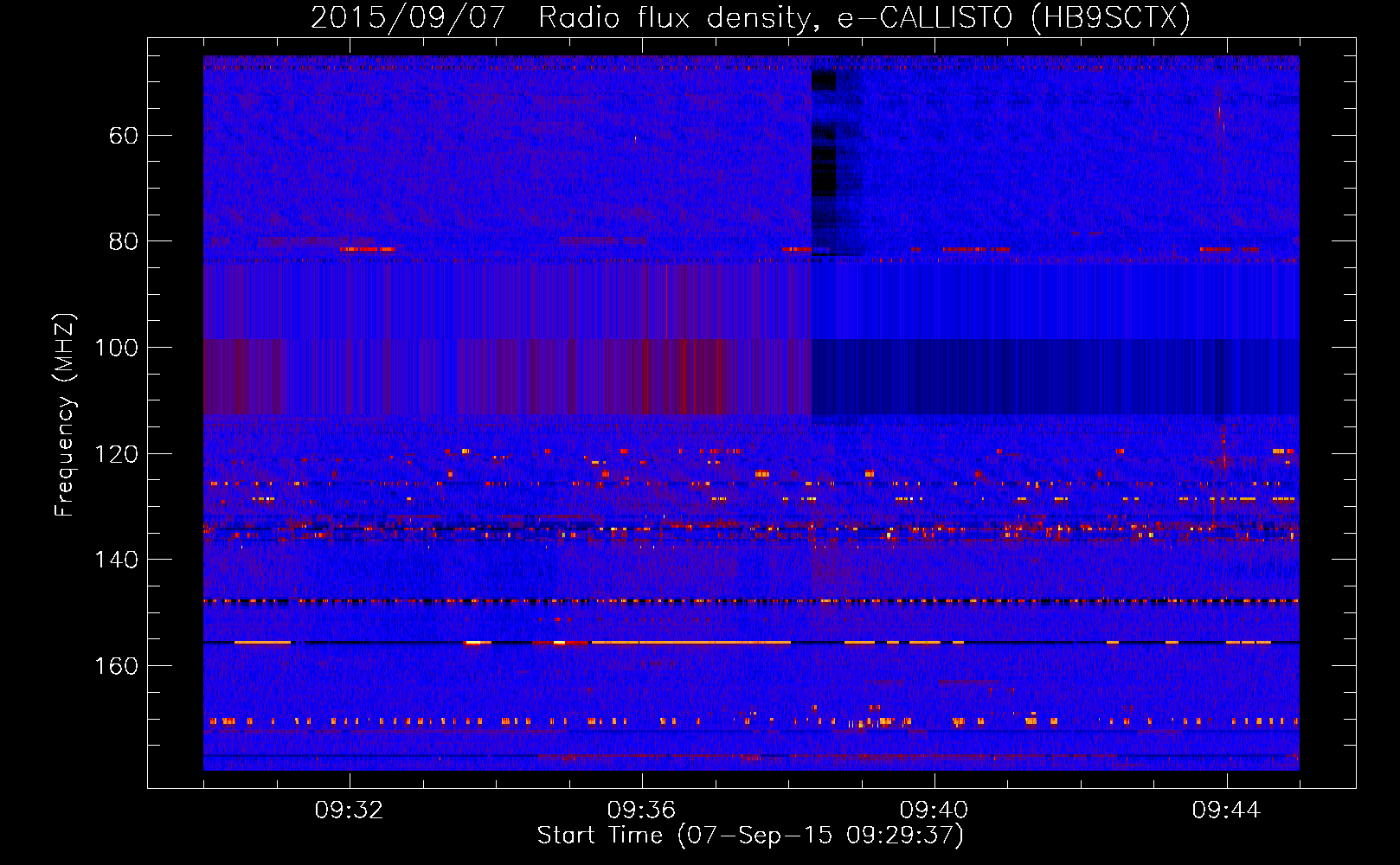Click the 60 frequency tick label
1400x865 pixels.
pyautogui.click(x=124, y=136)
